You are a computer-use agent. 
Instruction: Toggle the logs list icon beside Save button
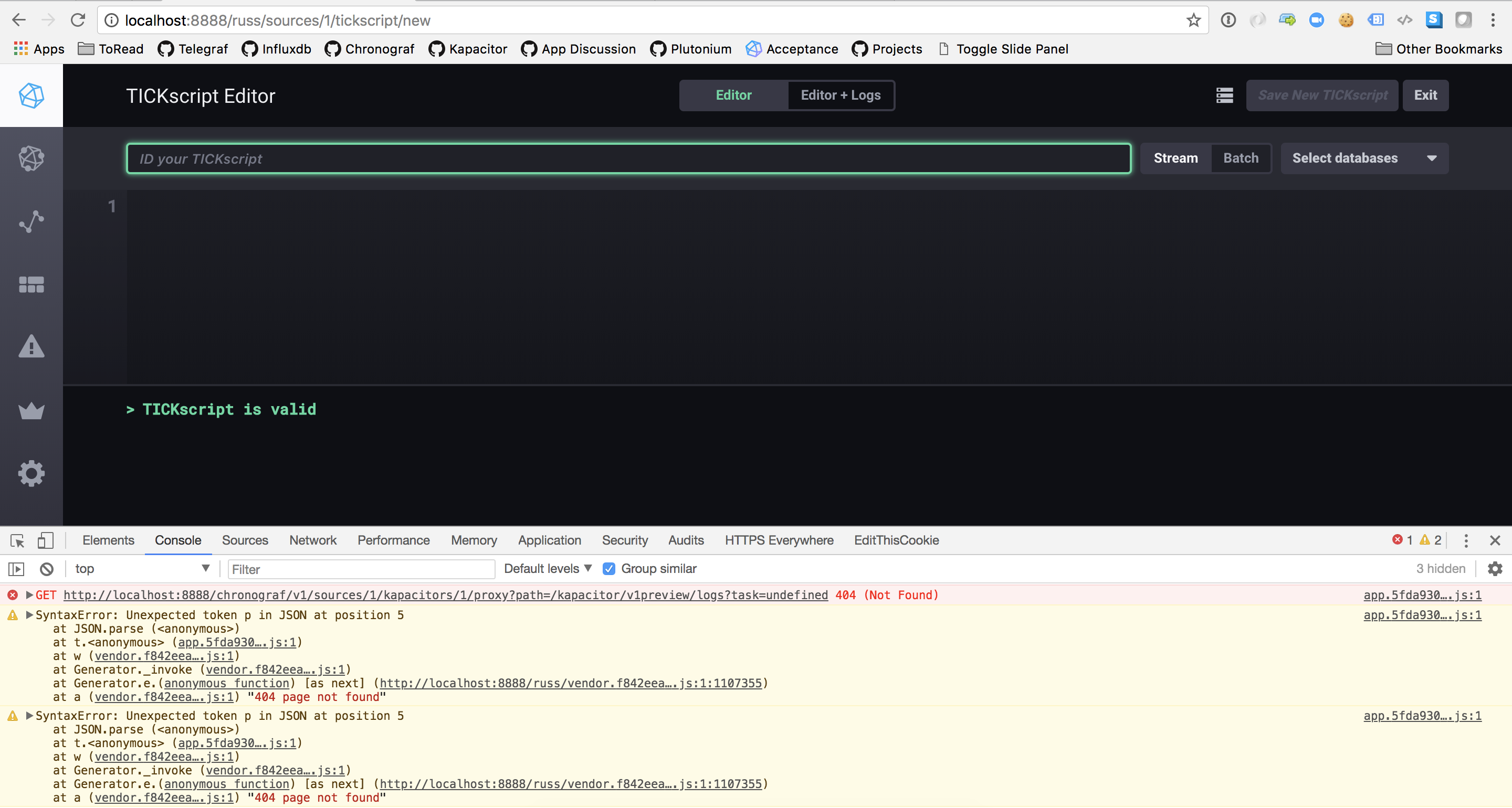click(x=1224, y=95)
